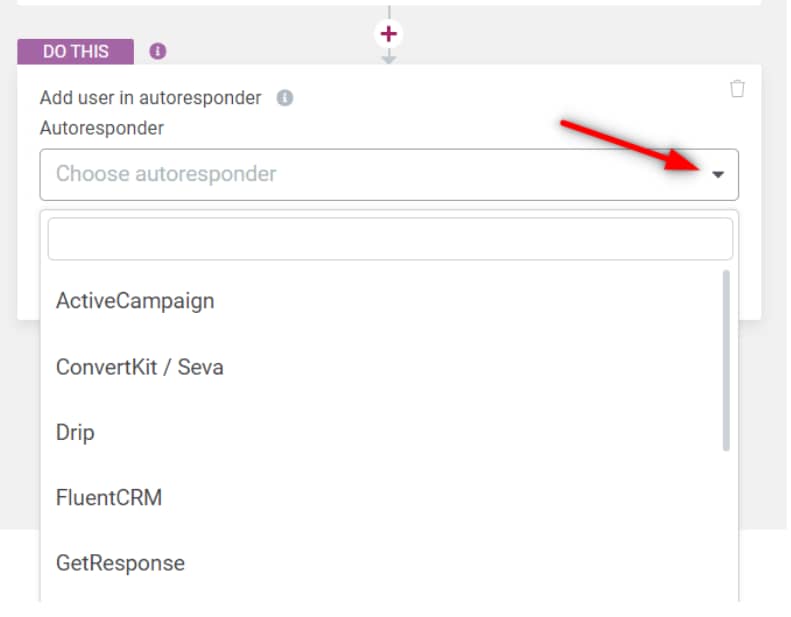Click the dropdown list scrollbar
791x617 pixels.
[x=726, y=360]
